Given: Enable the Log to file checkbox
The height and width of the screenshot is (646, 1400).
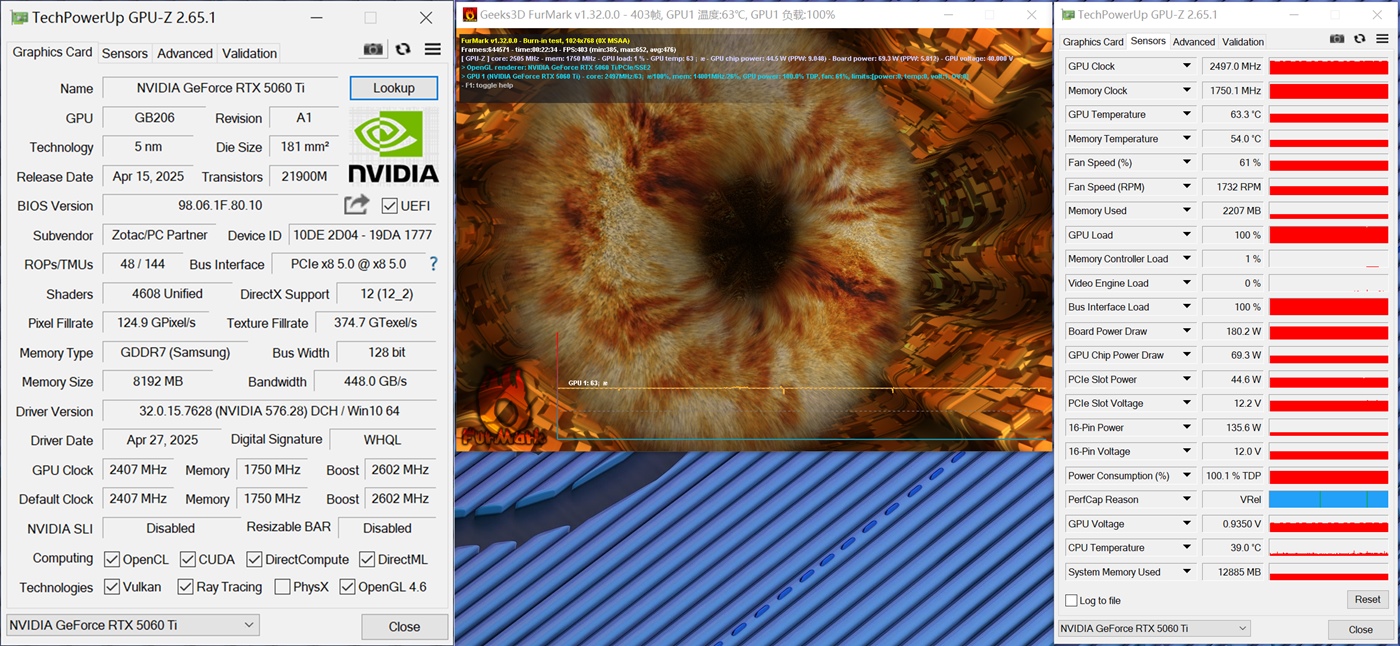Looking at the screenshot, I should point(1071,600).
